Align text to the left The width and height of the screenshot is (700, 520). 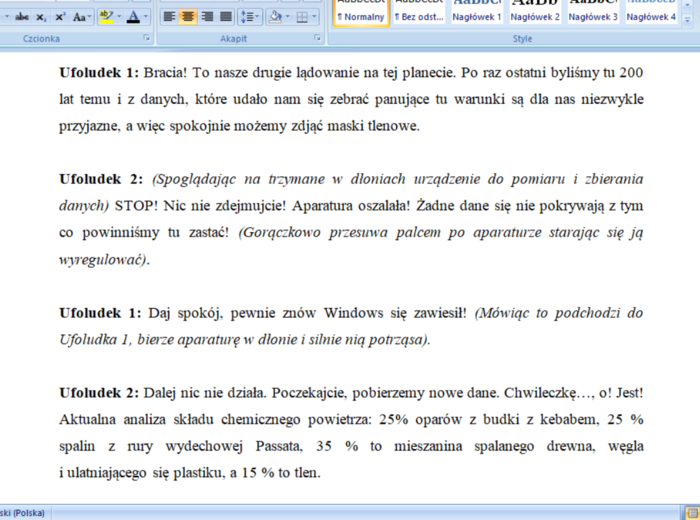[x=169, y=17]
